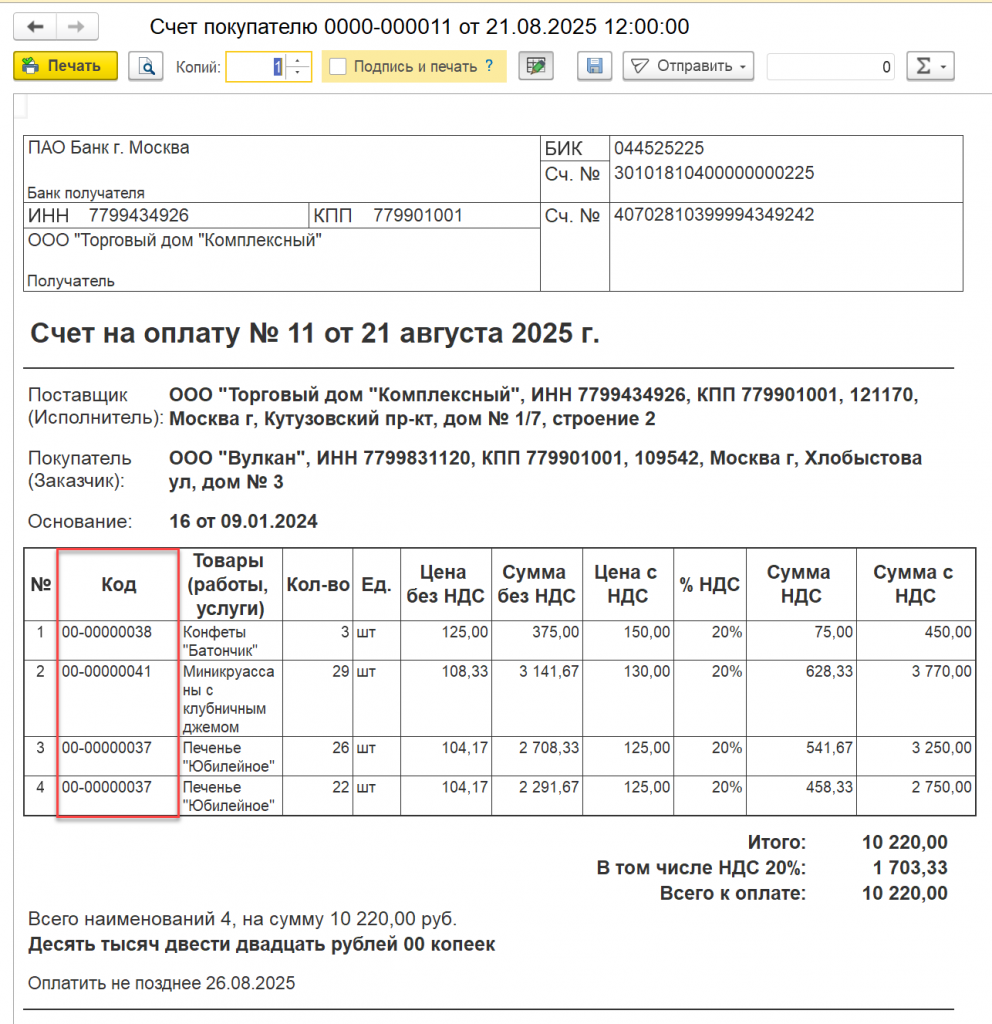The height and width of the screenshot is (1024, 992).
Task: Enable the Подпись и печать checkbox
Action: (338, 67)
